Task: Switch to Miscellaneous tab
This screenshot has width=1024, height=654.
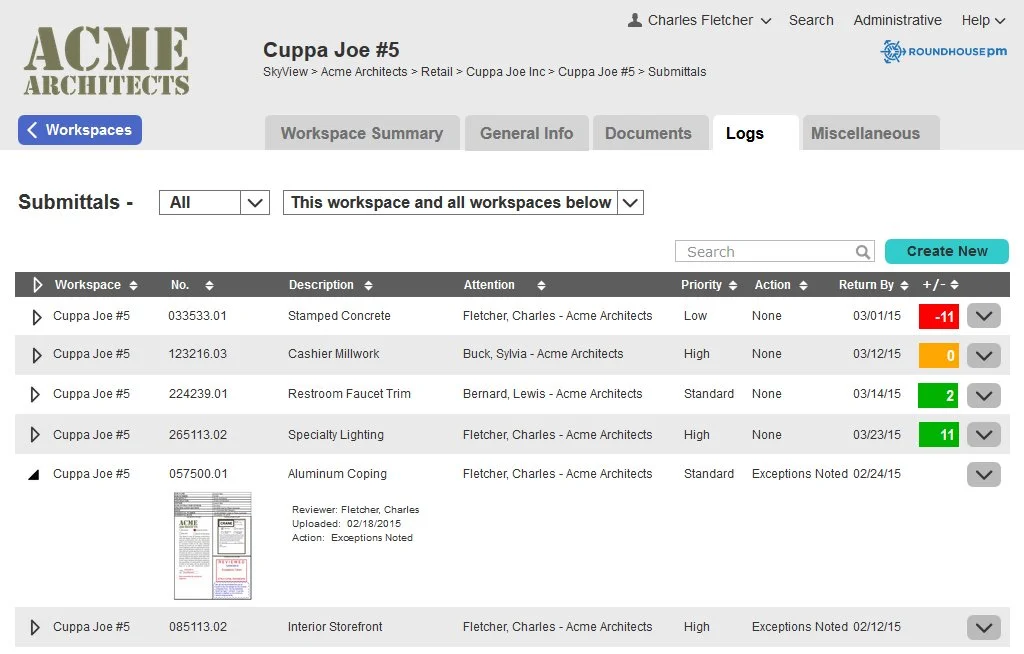Action: pyautogui.click(x=871, y=133)
